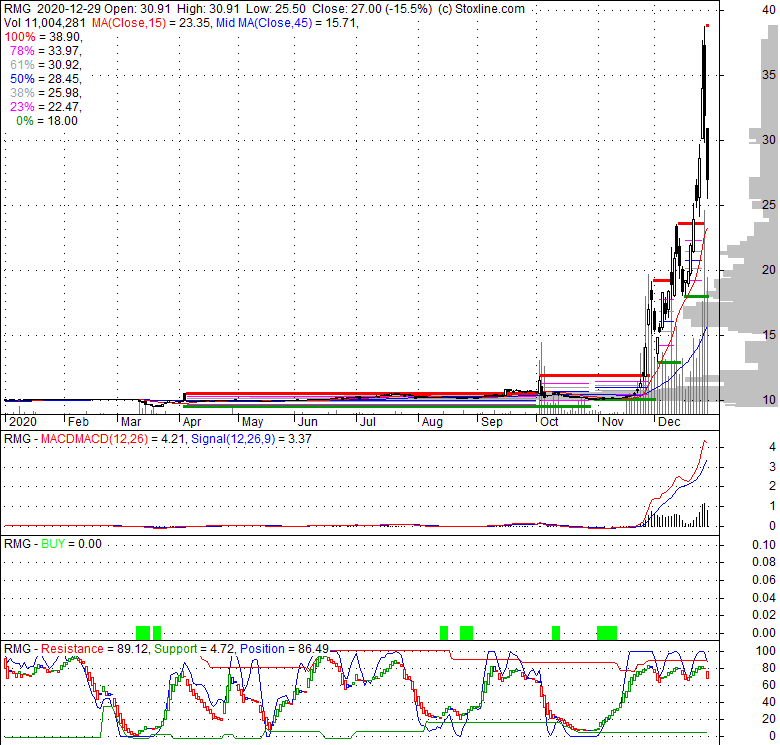
Task: Click the 100 value on the oscillator axis
Action: pyautogui.click(x=766, y=651)
